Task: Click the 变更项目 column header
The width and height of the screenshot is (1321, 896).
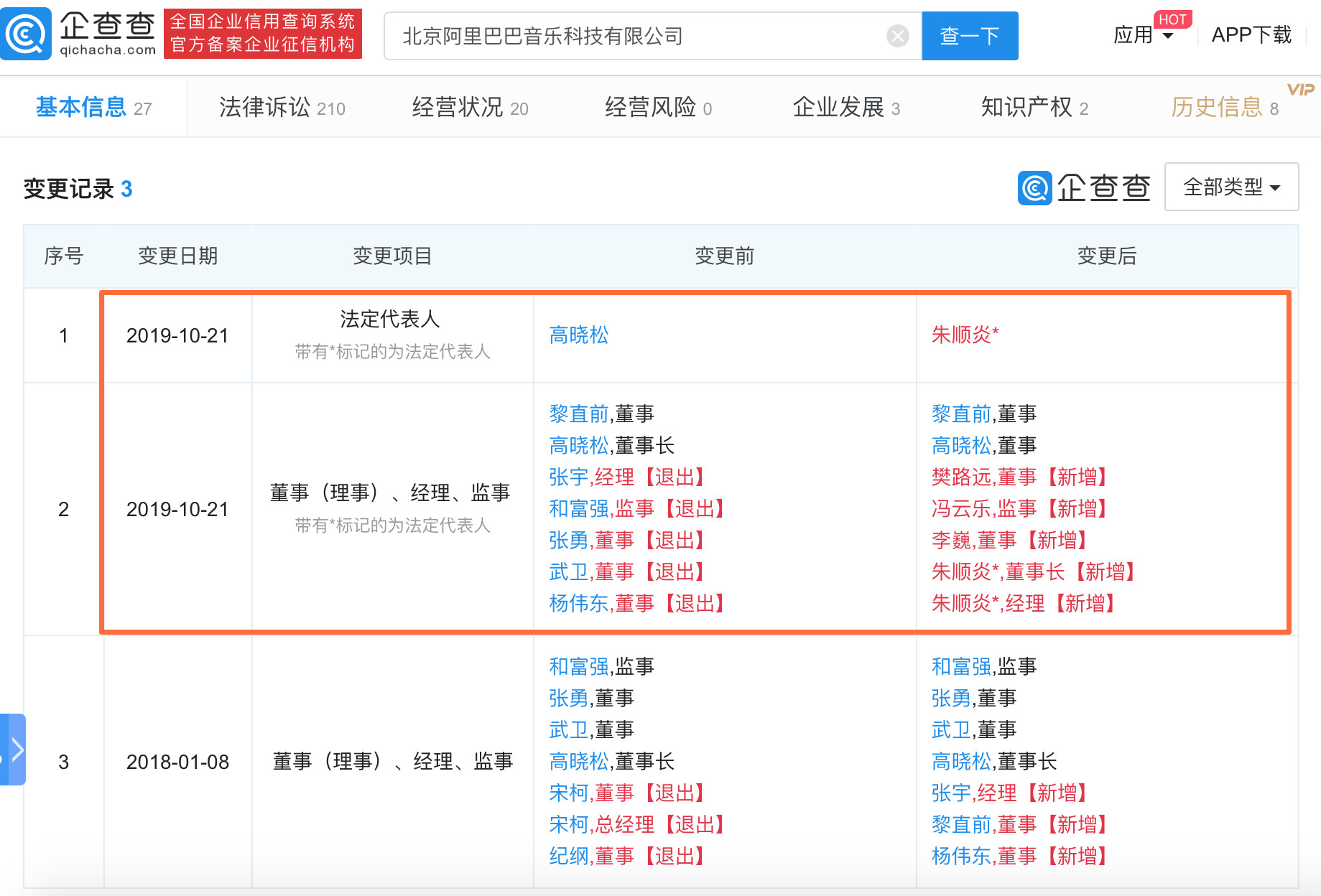Action: point(392,256)
